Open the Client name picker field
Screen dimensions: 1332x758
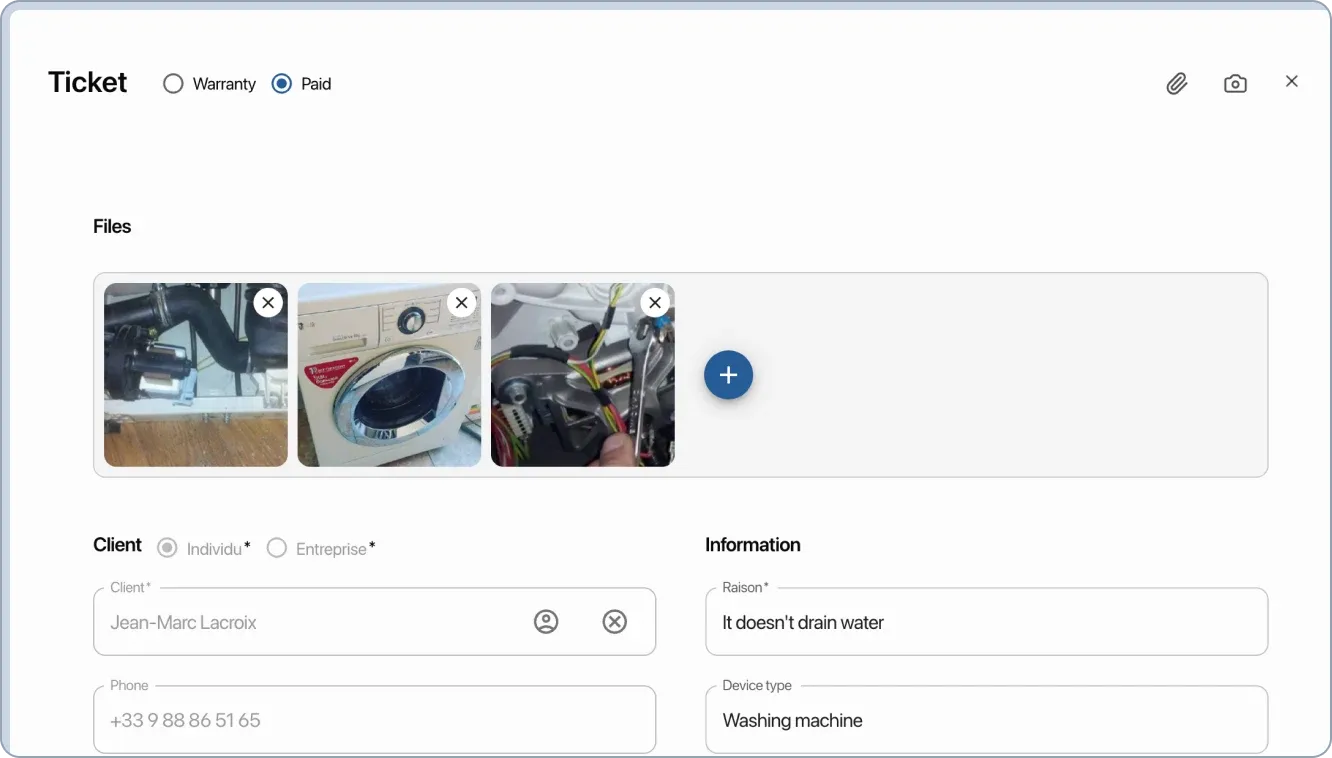click(300, 621)
